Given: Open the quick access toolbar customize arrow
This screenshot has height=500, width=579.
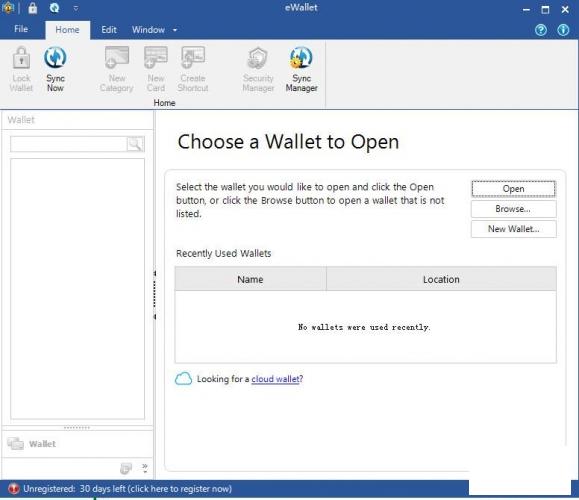Looking at the screenshot, I should pyautogui.click(x=76, y=8).
